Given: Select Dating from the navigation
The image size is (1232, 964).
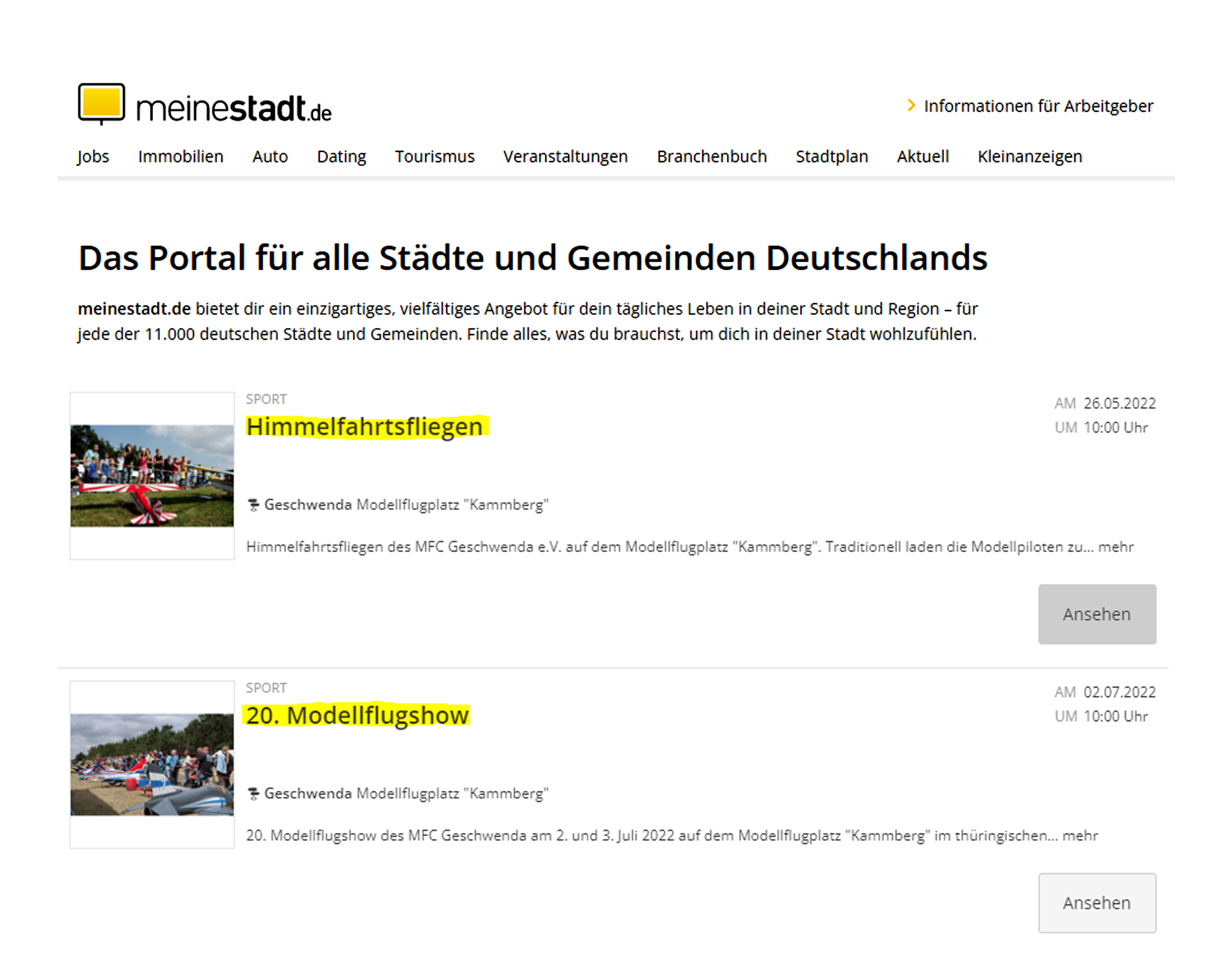Looking at the screenshot, I should 341,157.
